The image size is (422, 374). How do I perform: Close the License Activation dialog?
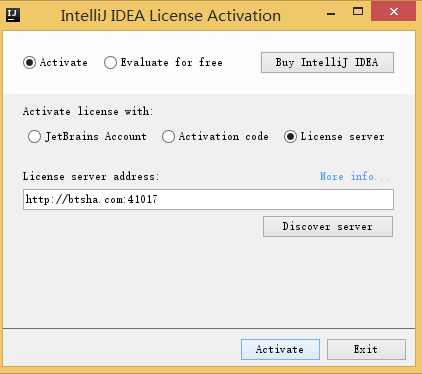coord(394,11)
